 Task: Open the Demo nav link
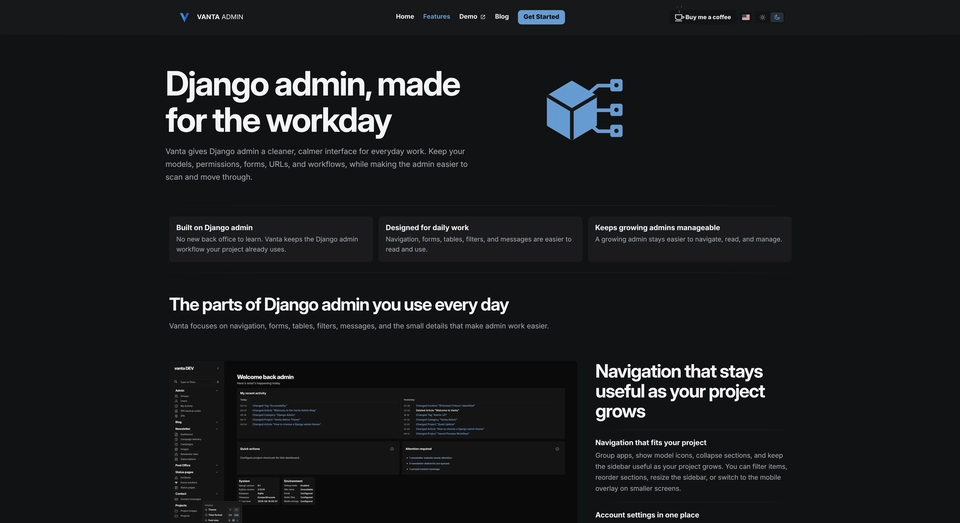(472, 17)
